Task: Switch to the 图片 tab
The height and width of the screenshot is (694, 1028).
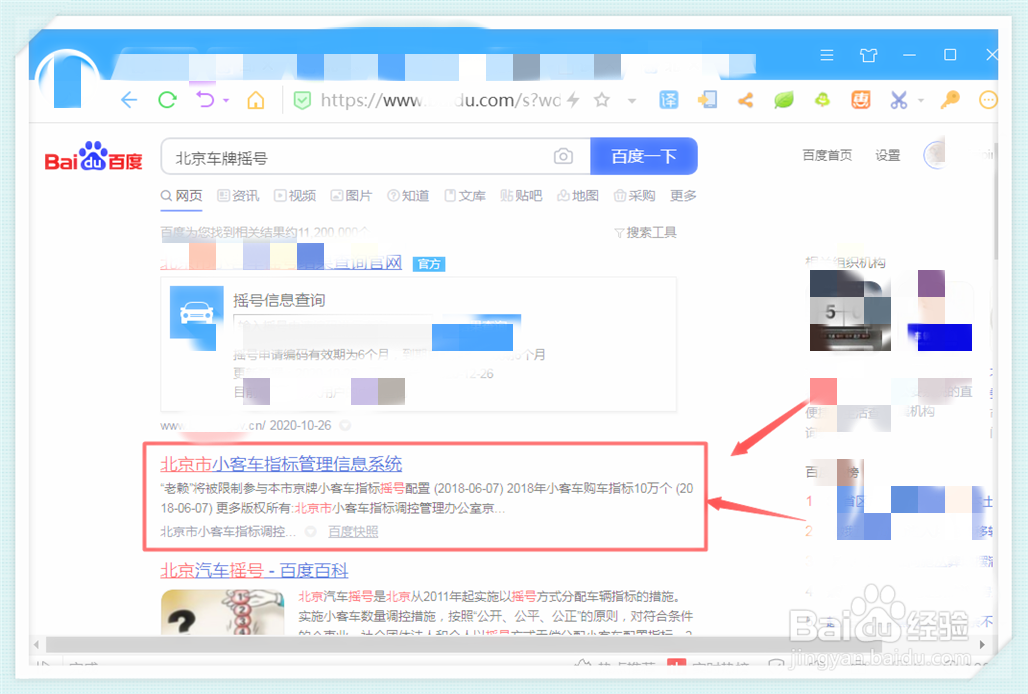Action: 351,196
